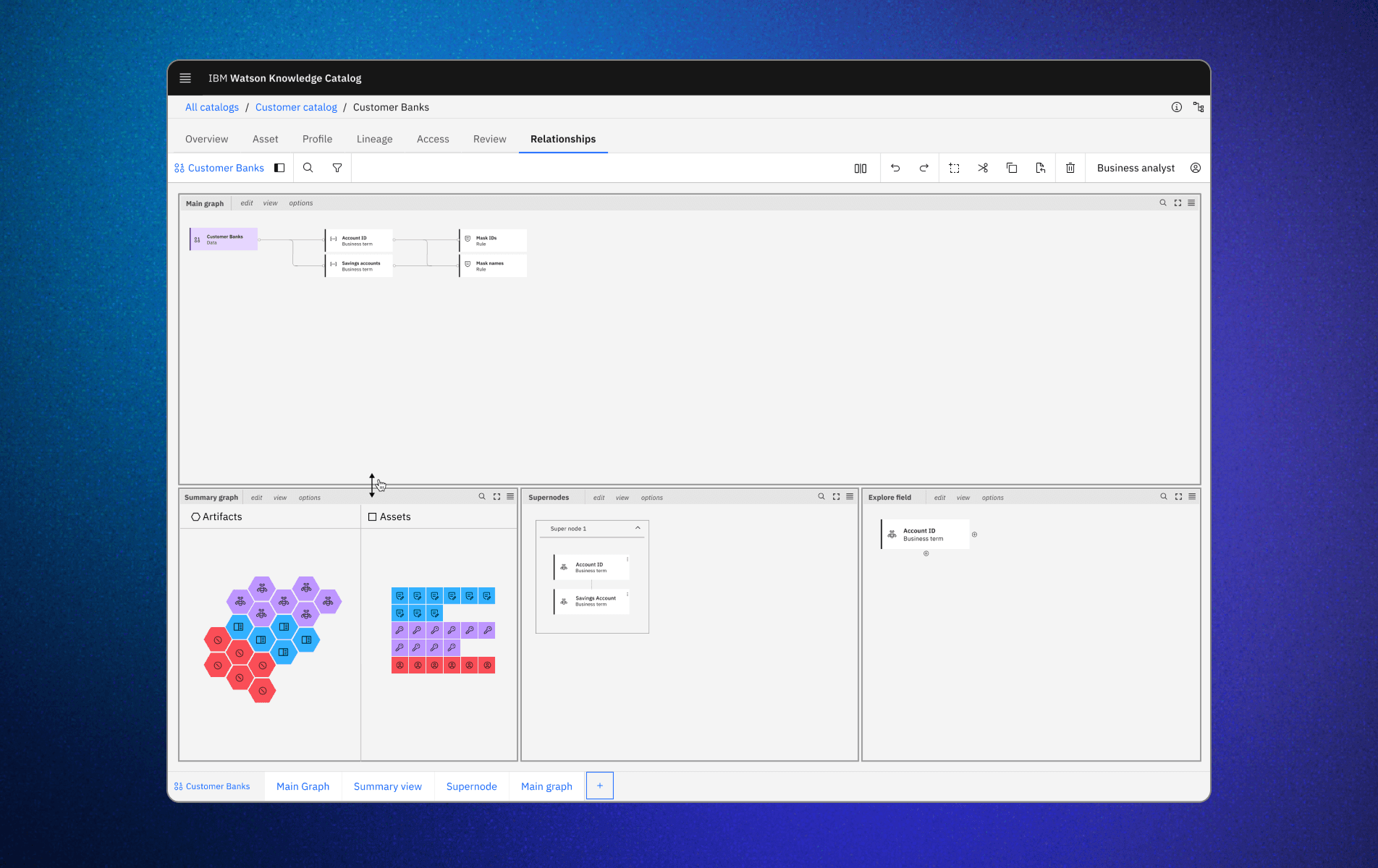Open Explore field panel list menu
The height and width of the screenshot is (868, 1378).
1192,497
